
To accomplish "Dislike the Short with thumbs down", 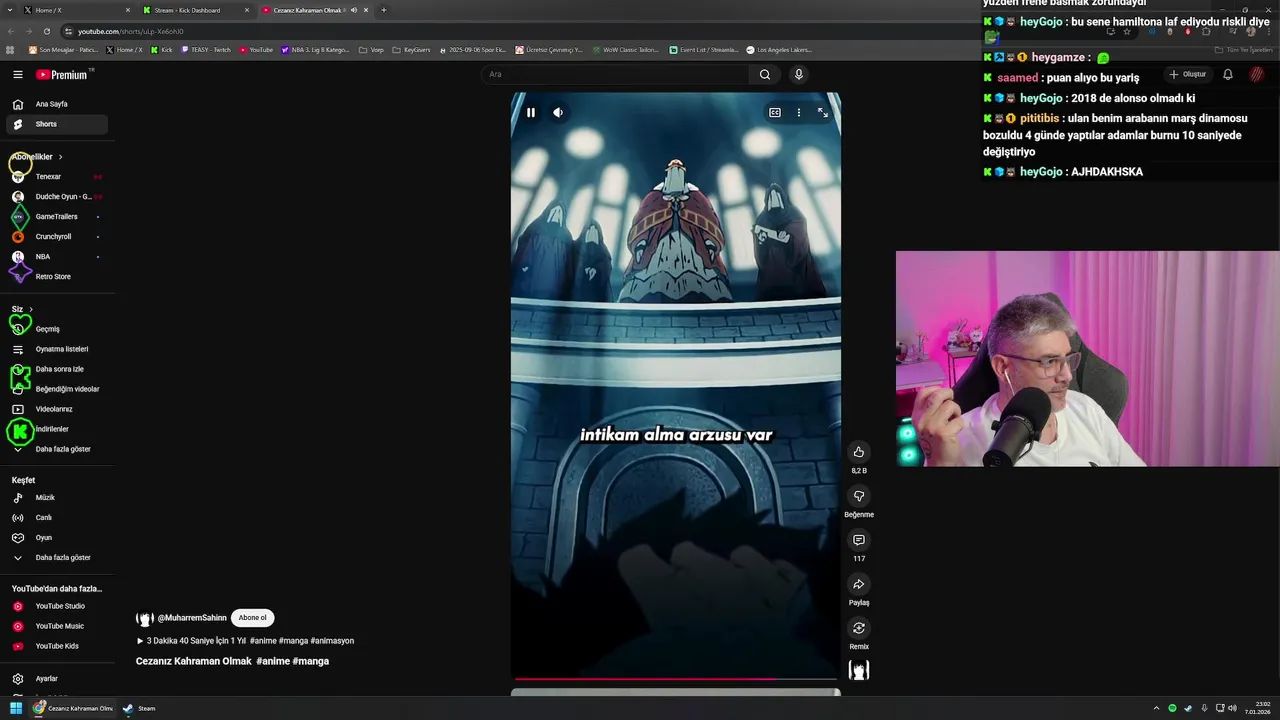I will [859, 496].
